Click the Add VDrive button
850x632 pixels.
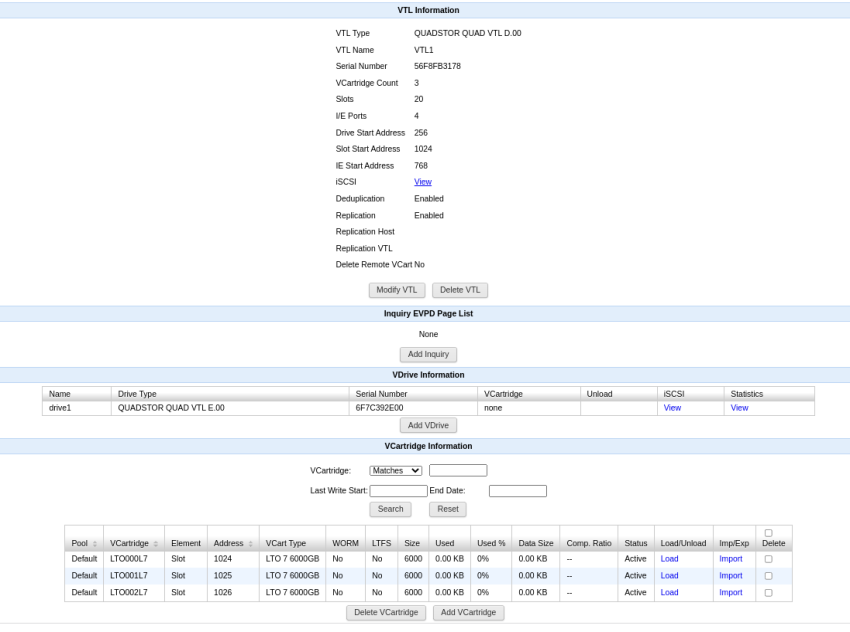428,425
